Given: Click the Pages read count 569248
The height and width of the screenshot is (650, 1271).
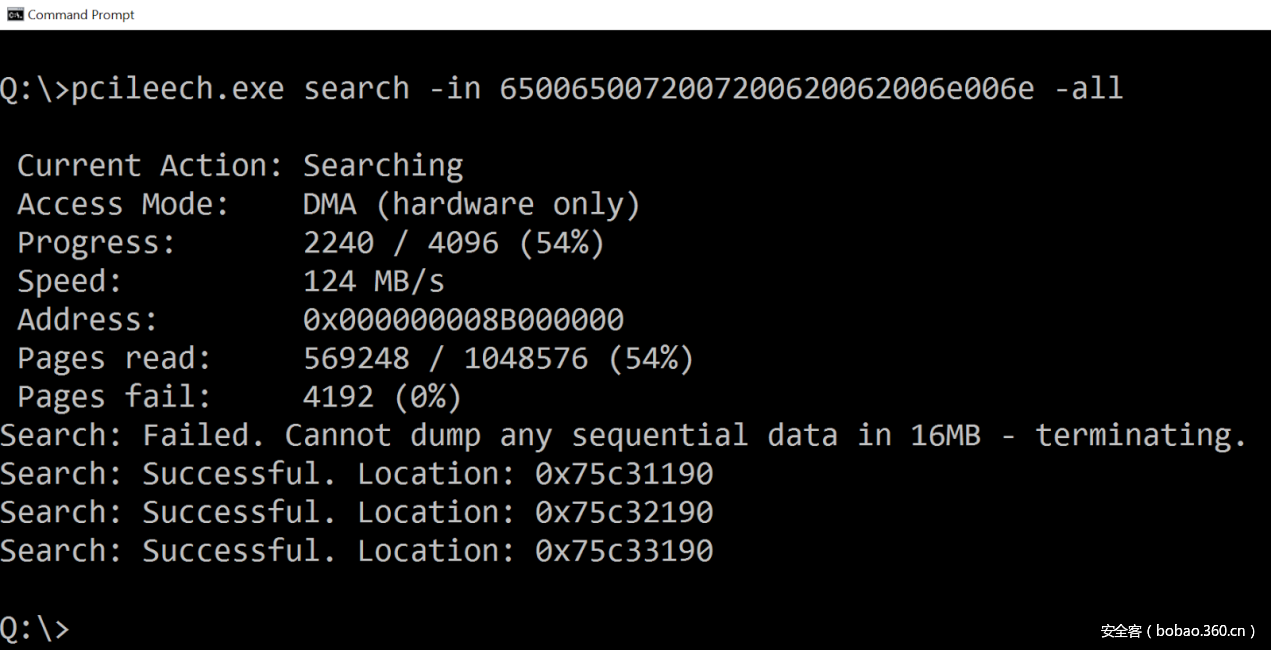Looking at the screenshot, I should [x=356, y=359].
